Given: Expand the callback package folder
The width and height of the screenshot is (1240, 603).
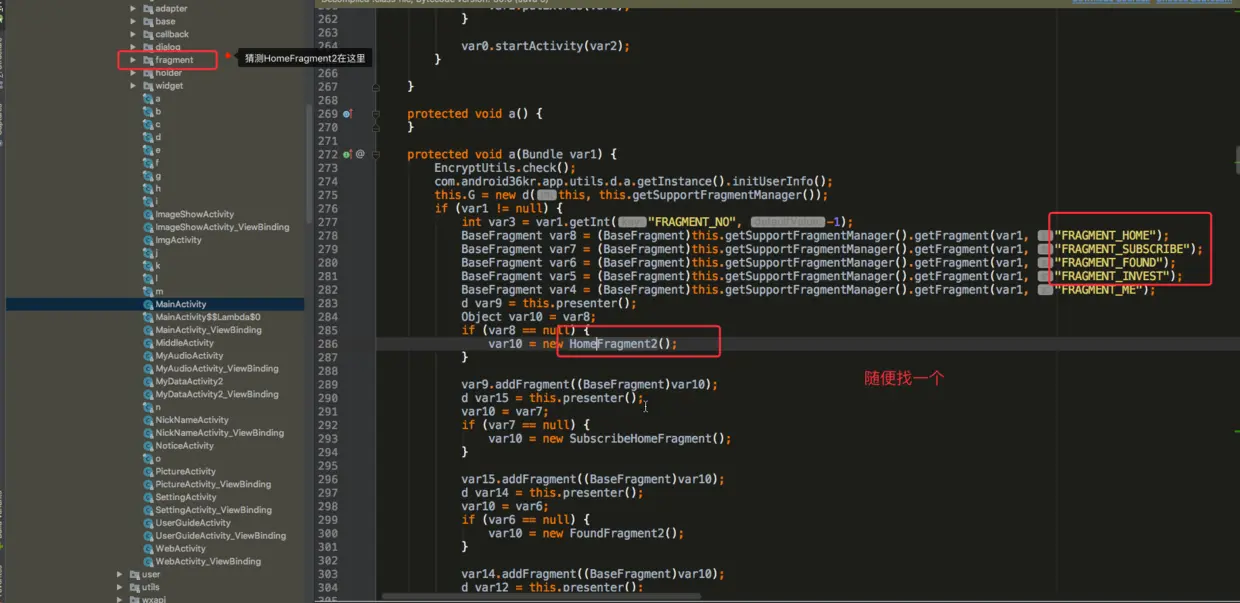Looking at the screenshot, I should tap(134, 34).
